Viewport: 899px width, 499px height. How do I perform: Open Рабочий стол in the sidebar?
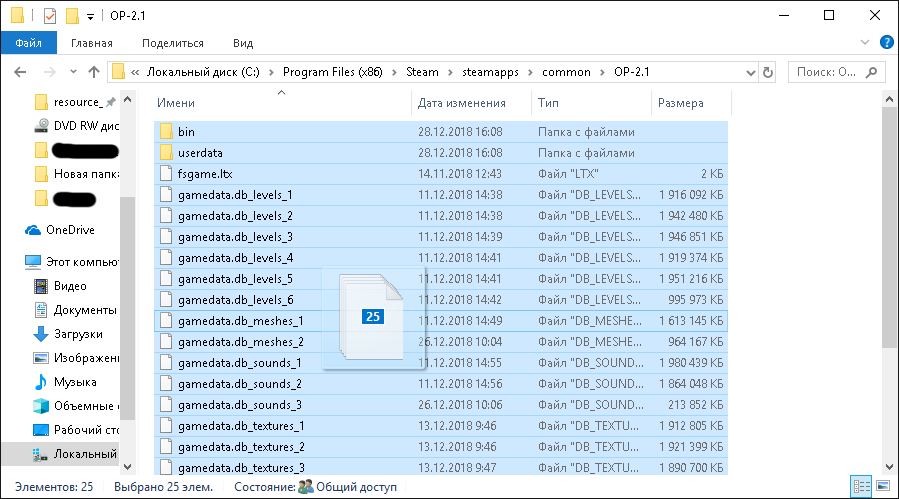(x=76, y=430)
